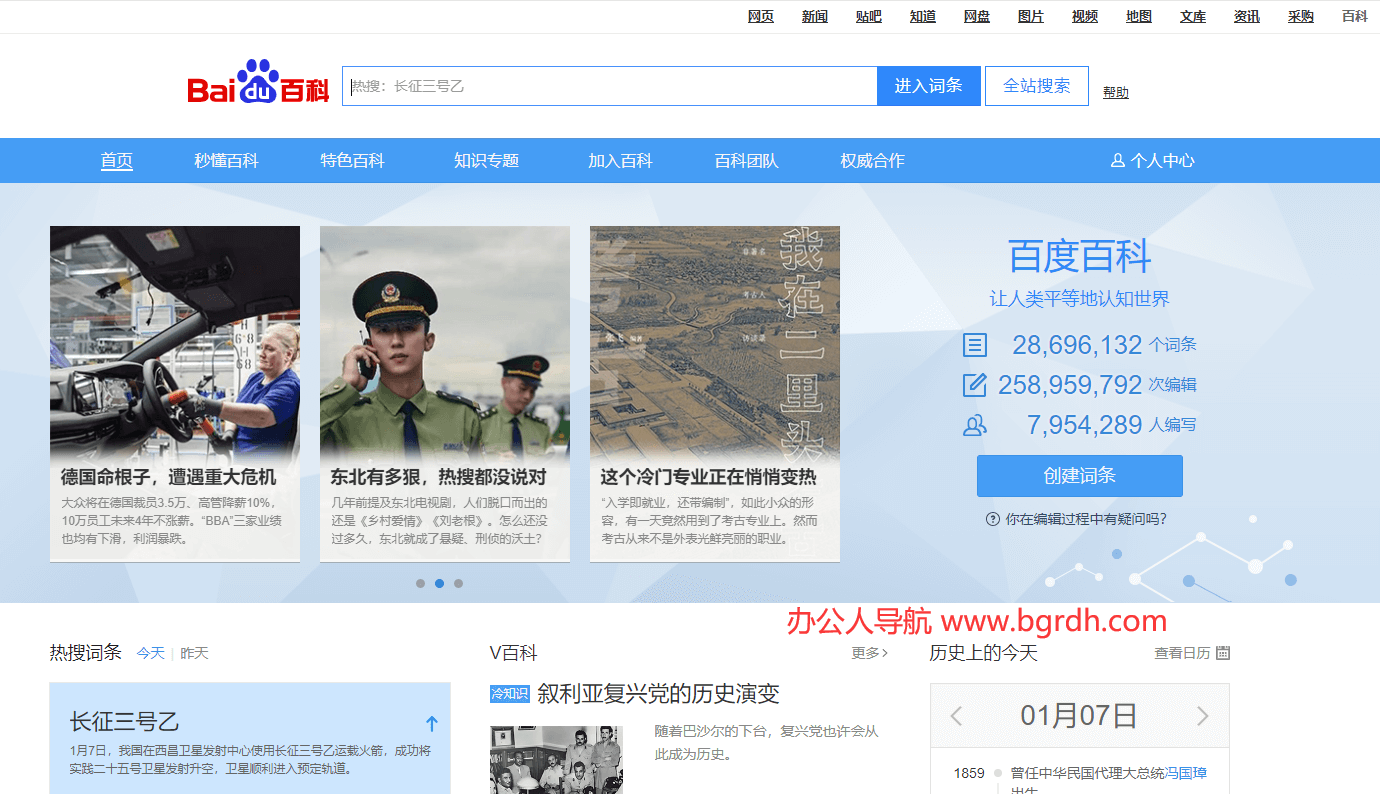Click inside the 长征三号乙 search input field
1380x794 pixels.
(610, 86)
